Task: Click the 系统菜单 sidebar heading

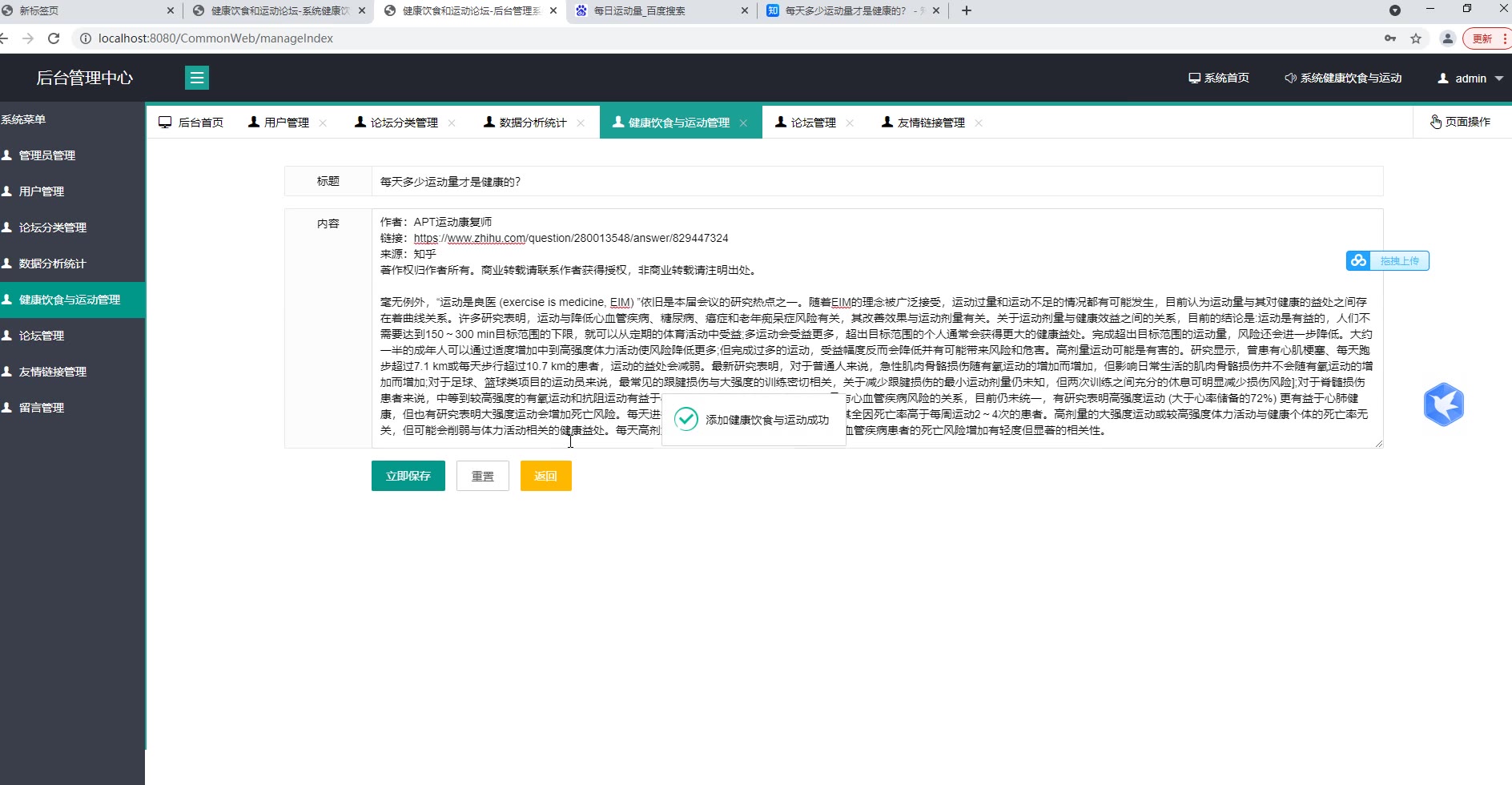Action: (x=23, y=119)
